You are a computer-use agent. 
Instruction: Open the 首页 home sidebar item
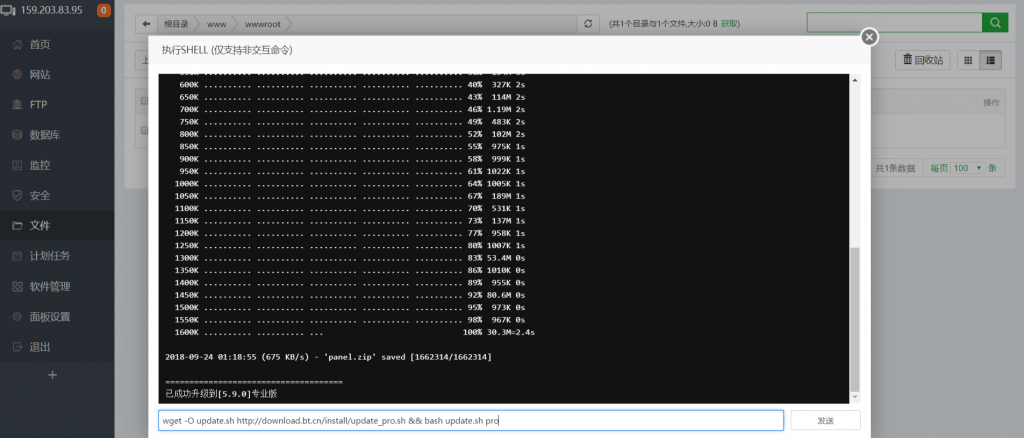click(x=40, y=45)
